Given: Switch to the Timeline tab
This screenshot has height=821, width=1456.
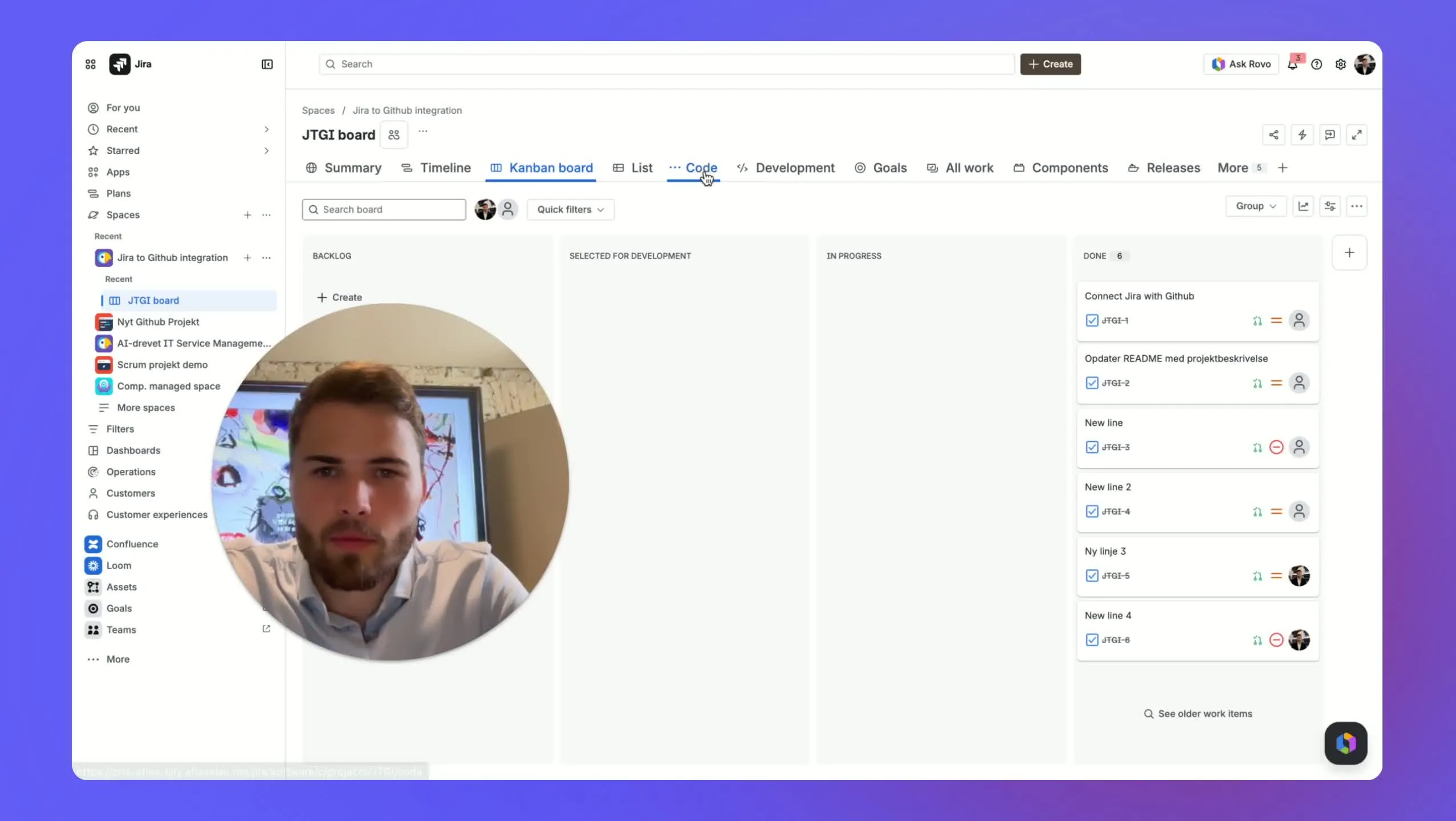Looking at the screenshot, I should click(436, 168).
